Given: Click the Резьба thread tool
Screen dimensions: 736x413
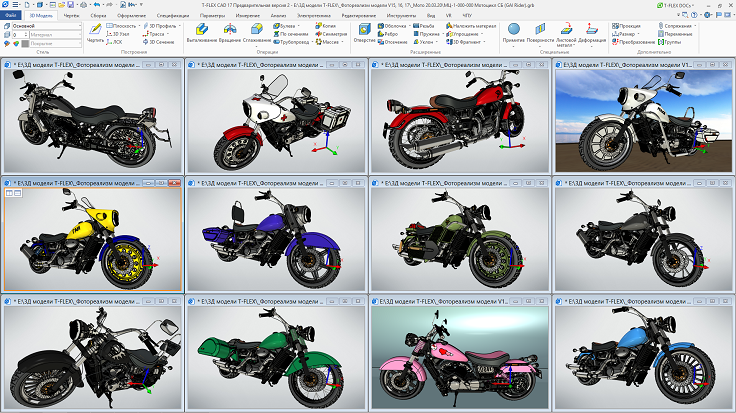Looking at the screenshot, I should click(423, 26).
